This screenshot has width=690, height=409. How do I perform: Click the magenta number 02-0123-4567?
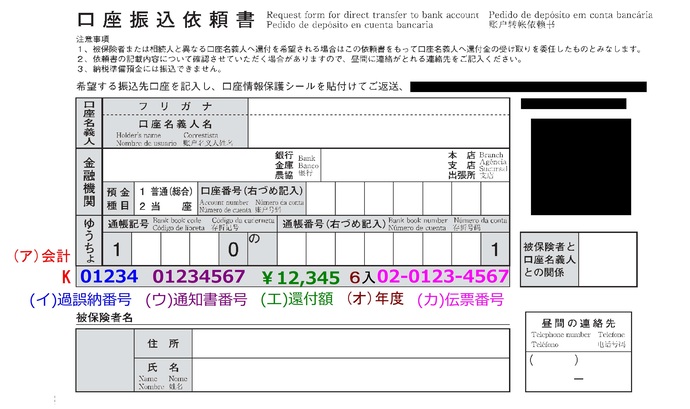pyautogui.click(x=443, y=276)
